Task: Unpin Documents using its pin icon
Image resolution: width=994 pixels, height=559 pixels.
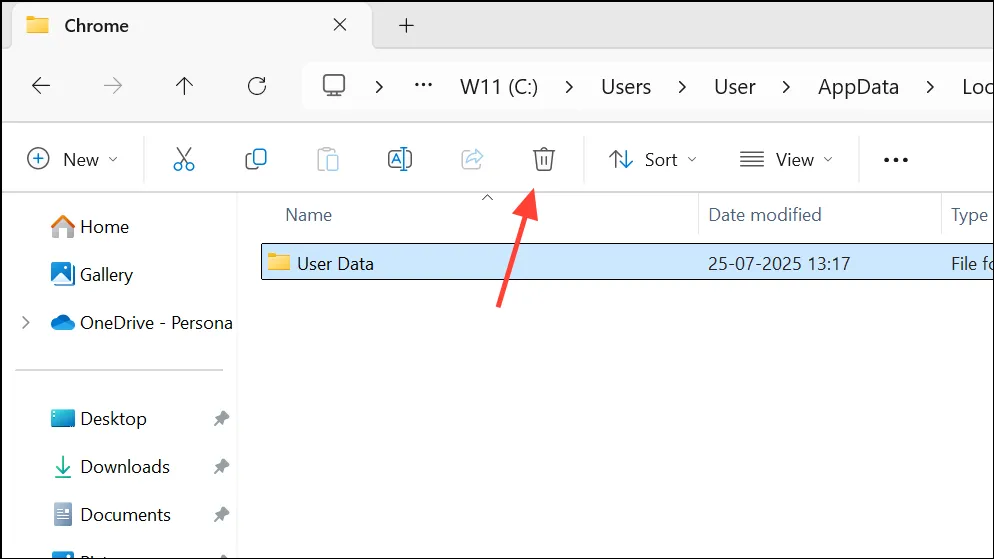Action: 221,515
